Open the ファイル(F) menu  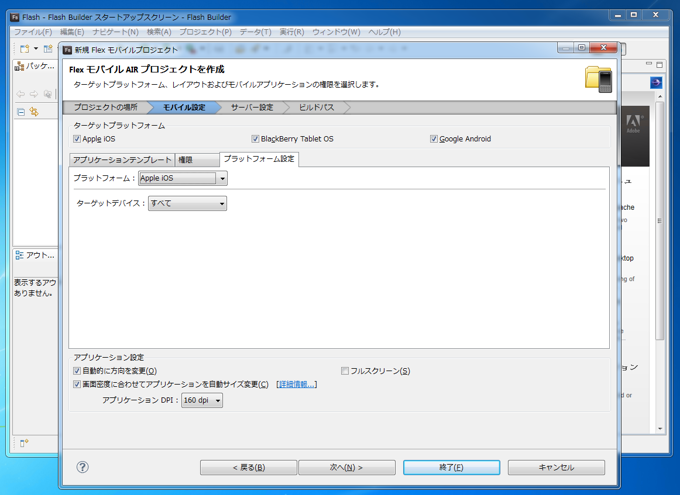pyautogui.click(x=33, y=32)
